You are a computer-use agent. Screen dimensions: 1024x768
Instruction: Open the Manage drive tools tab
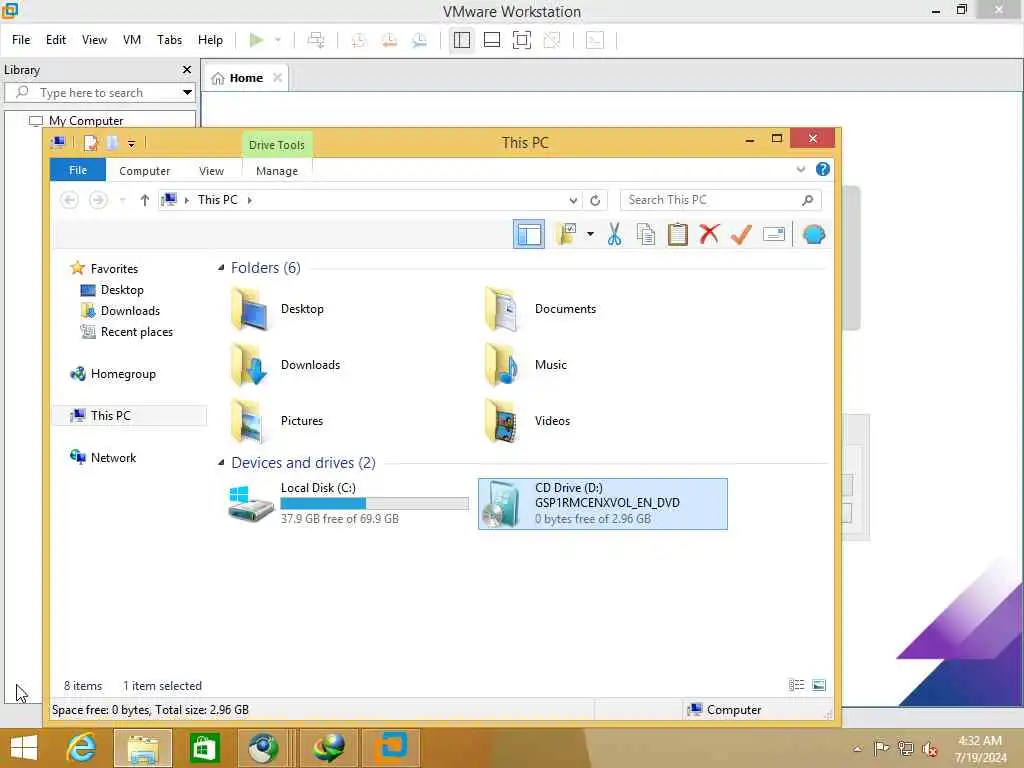(x=277, y=171)
